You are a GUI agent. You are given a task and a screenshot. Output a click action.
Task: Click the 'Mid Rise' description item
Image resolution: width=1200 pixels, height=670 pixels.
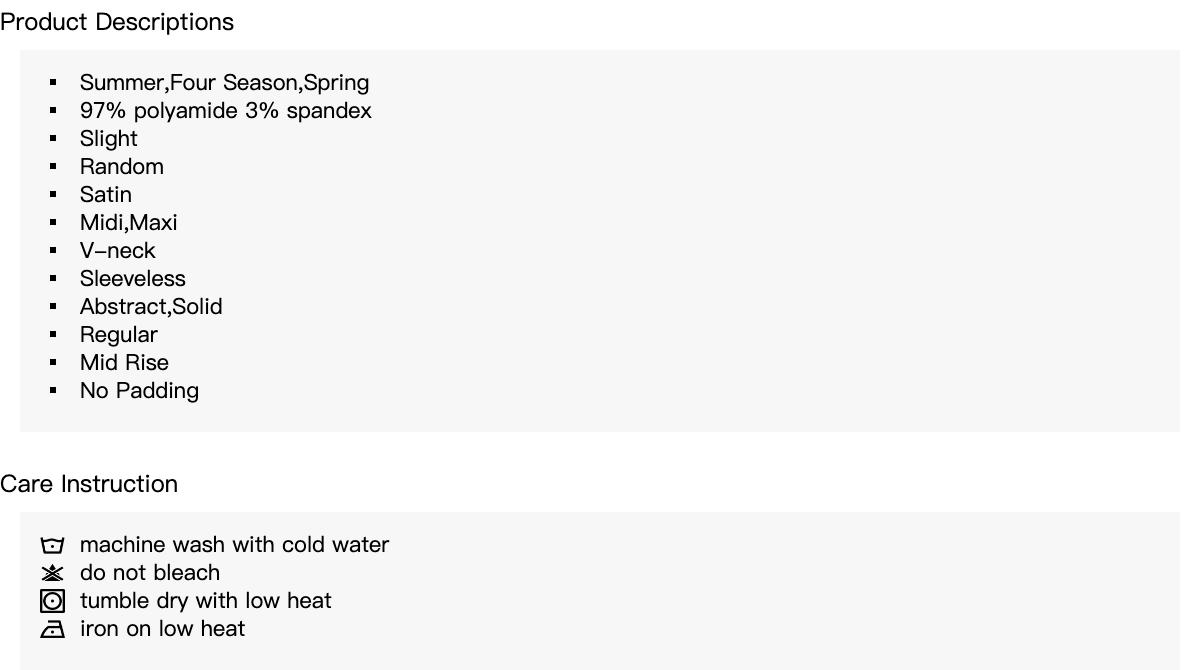coord(124,363)
